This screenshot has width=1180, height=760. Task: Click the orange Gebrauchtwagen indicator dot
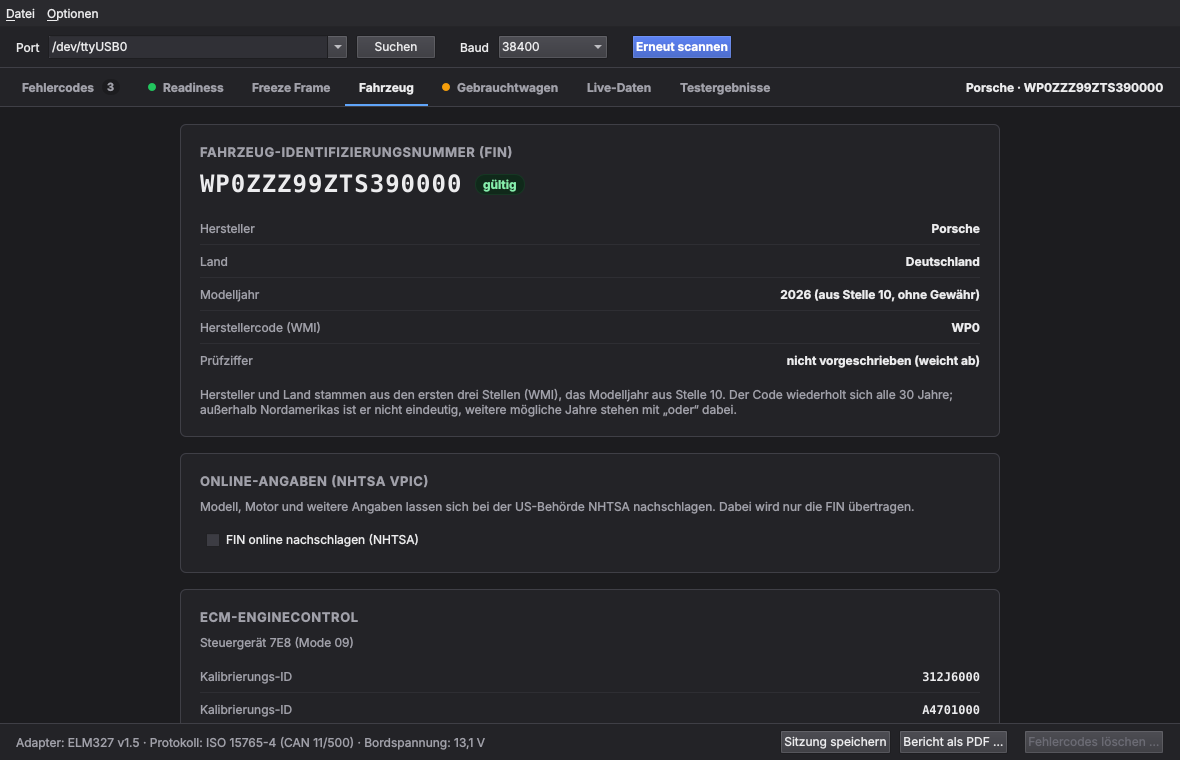446,87
